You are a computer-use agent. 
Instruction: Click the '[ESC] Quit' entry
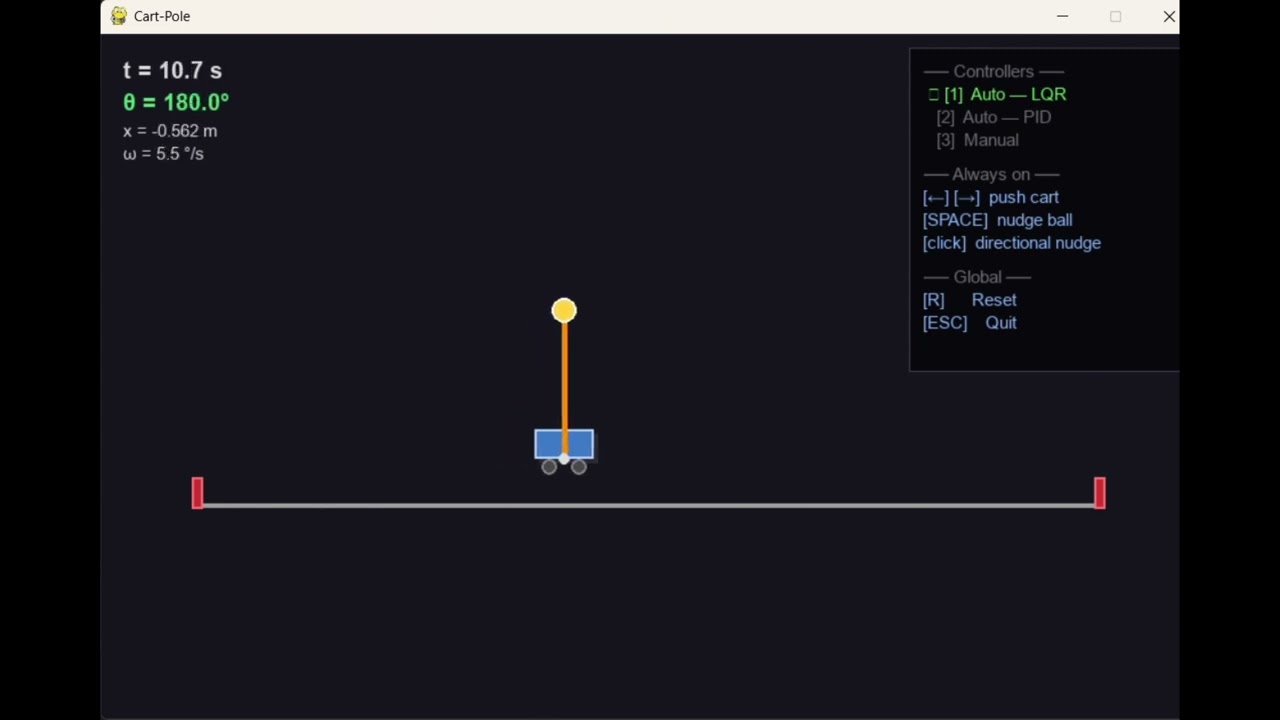coord(970,323)
